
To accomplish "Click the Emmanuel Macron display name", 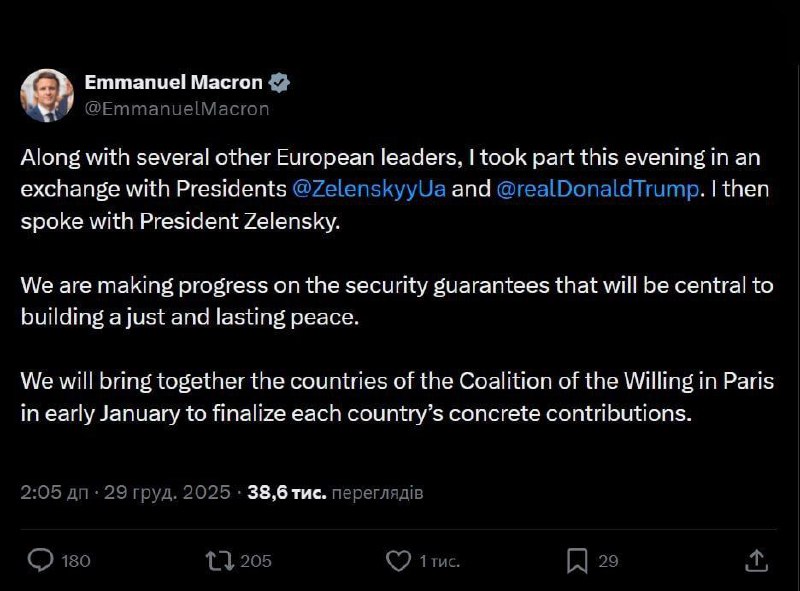I will pyautogui.click(x=170, y=83).
